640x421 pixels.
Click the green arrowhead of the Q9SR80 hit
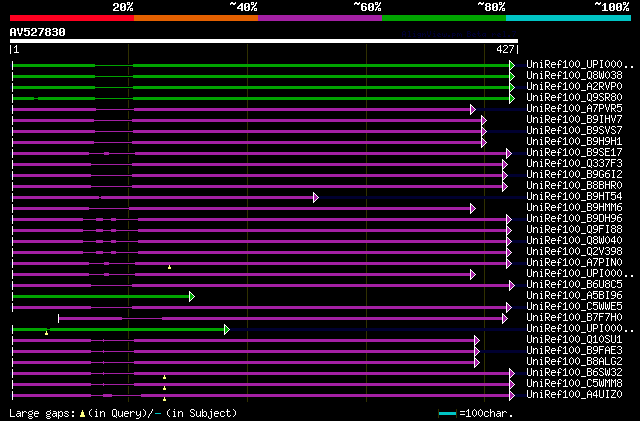pyautogui.click(x=512, y=98)
